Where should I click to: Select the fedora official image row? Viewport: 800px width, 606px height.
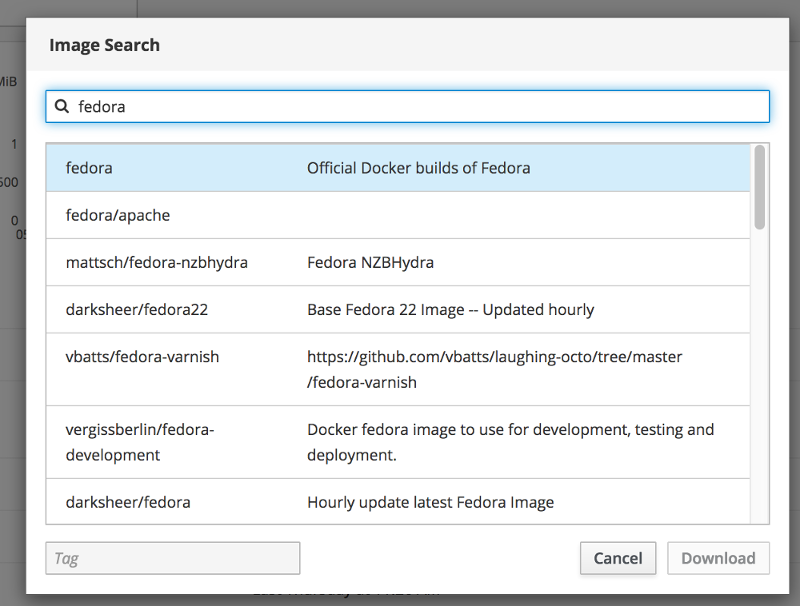tap(398, 168)
